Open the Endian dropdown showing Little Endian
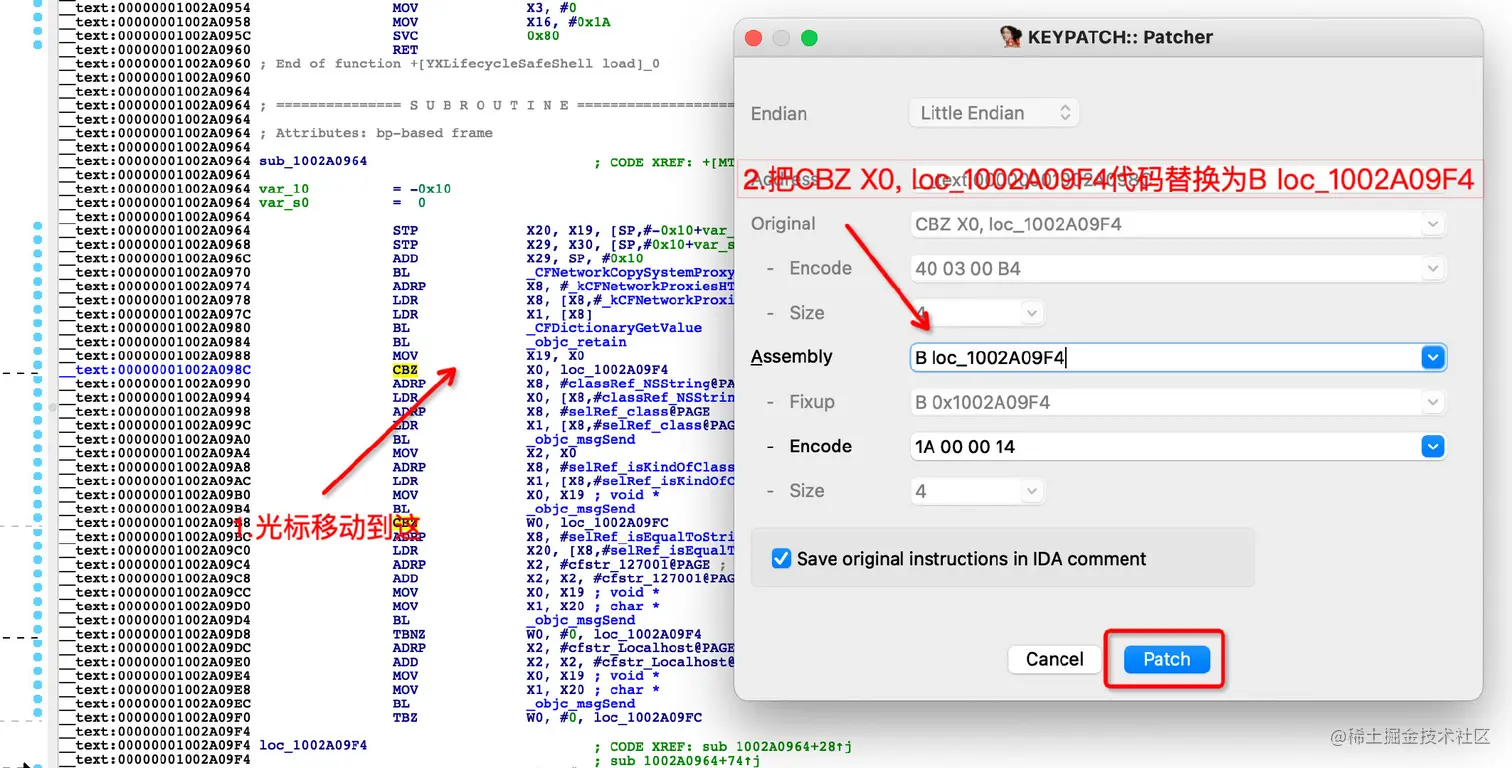The height and width of the screenshot is (768, 1512). [x=993, y=113]
